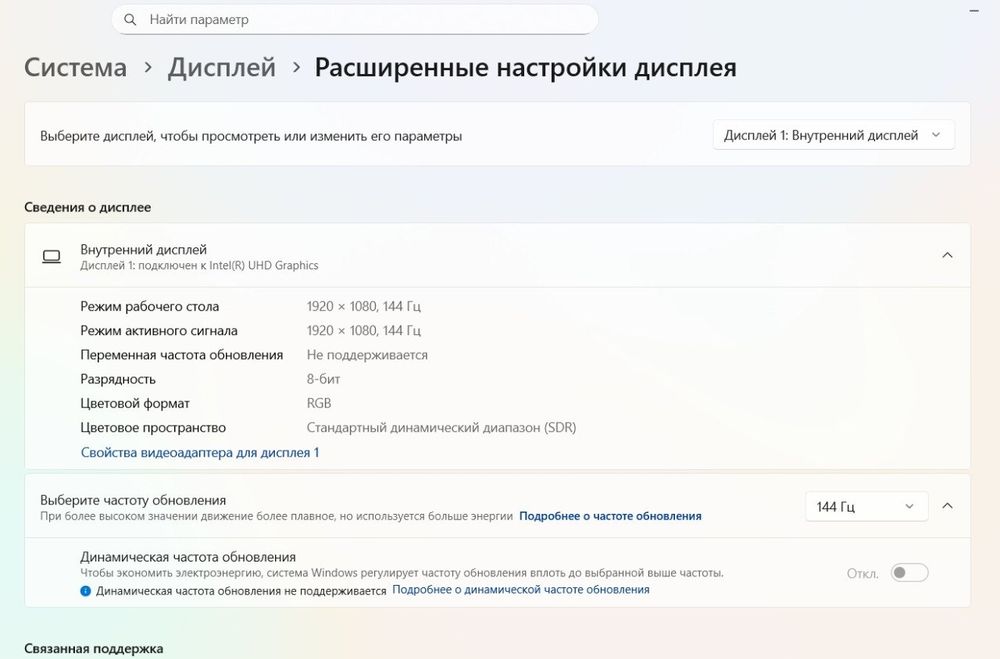The image size is (1000, 659).
Task: Open the 'Дисплей 1: Внутренний дисплей' dropdown
Action: tap(833, 135)
